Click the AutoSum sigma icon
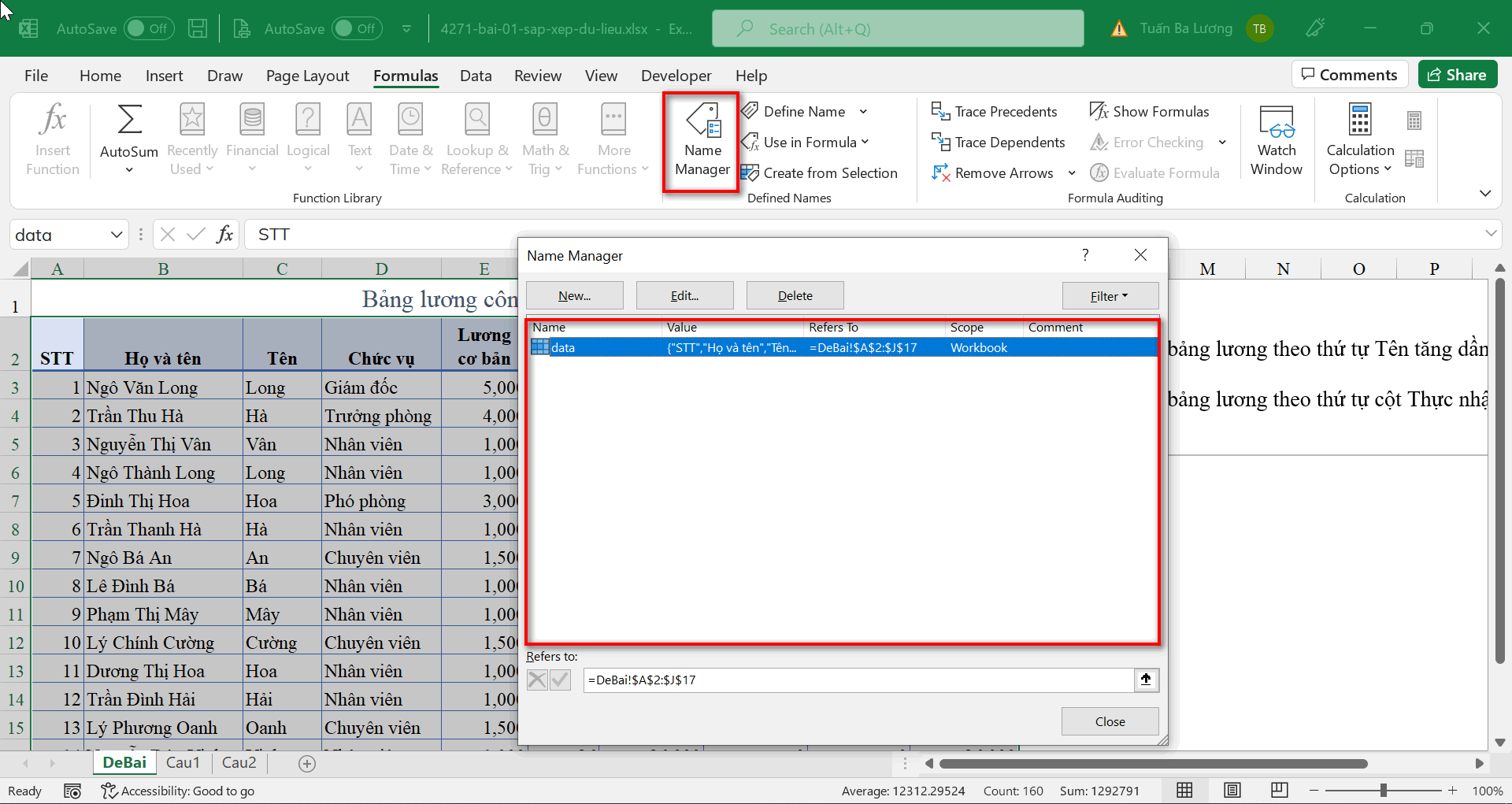This screenshot has height=804, width=1512. point(129,120)
